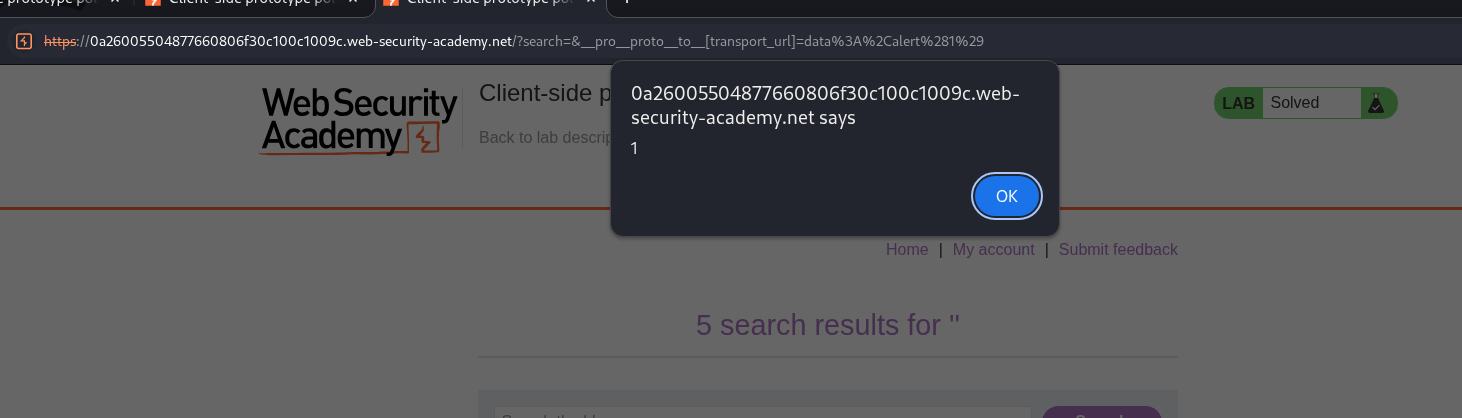Viewport: 1462px width, 418px height.
Task: Go to My account
Action: point(993,250)
